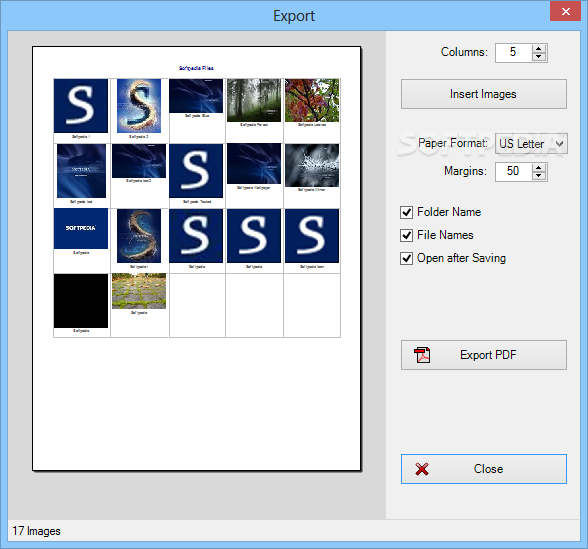
Task: Select the foggy forest thumbnail in preview
Action: tap(254, 100)
